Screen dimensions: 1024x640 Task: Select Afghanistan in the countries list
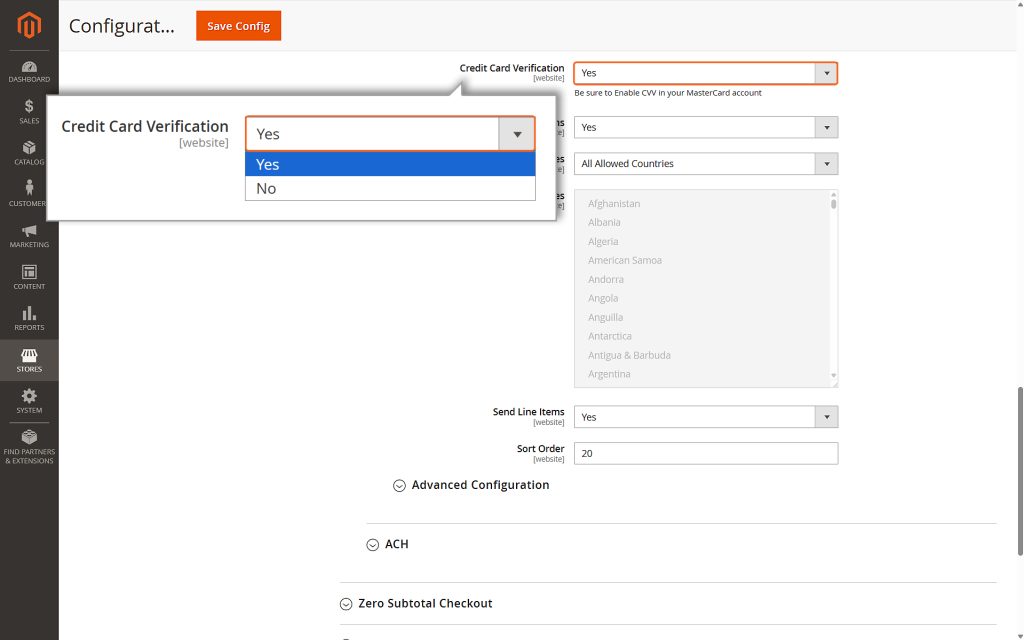[613, 203]
